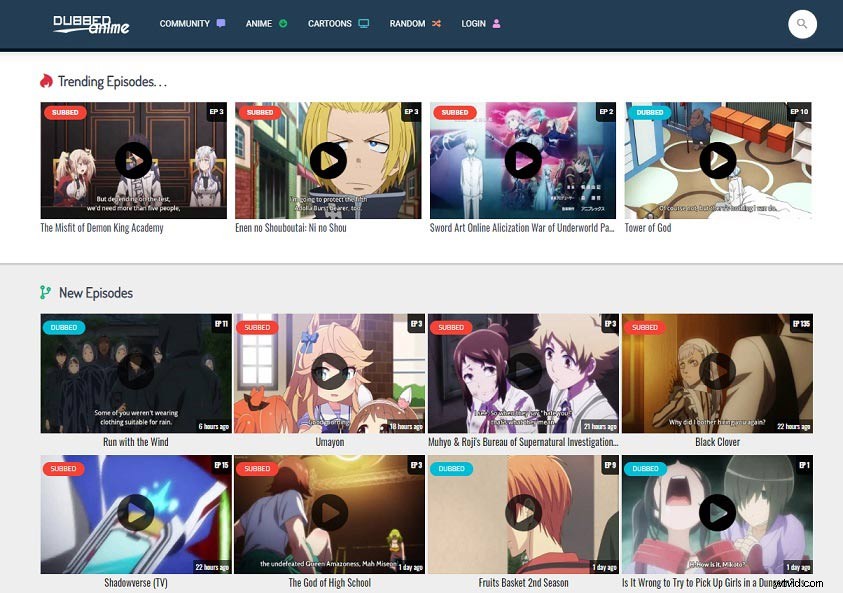Click the shuffle icon beside RANDOM
The height and width of the screenshot is (593, 843).
437,23
